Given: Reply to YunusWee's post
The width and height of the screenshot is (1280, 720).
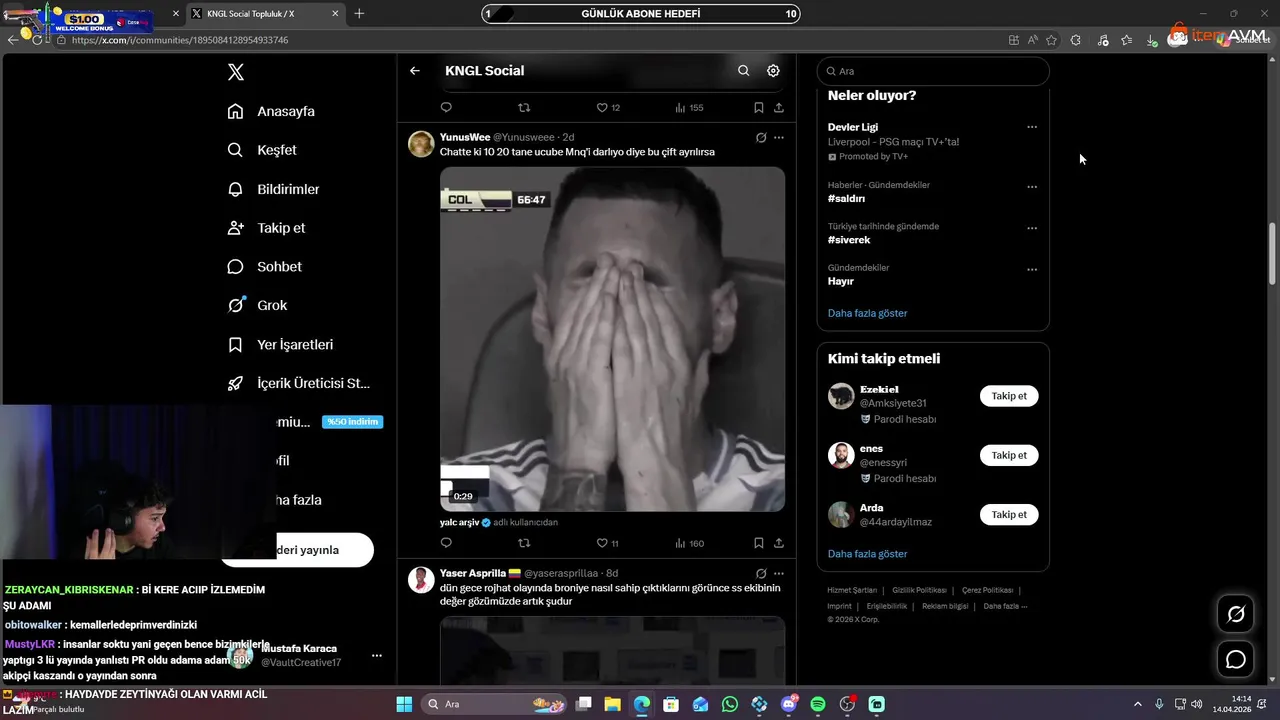Looking at the screenshot, I should [x=446, y=543].
